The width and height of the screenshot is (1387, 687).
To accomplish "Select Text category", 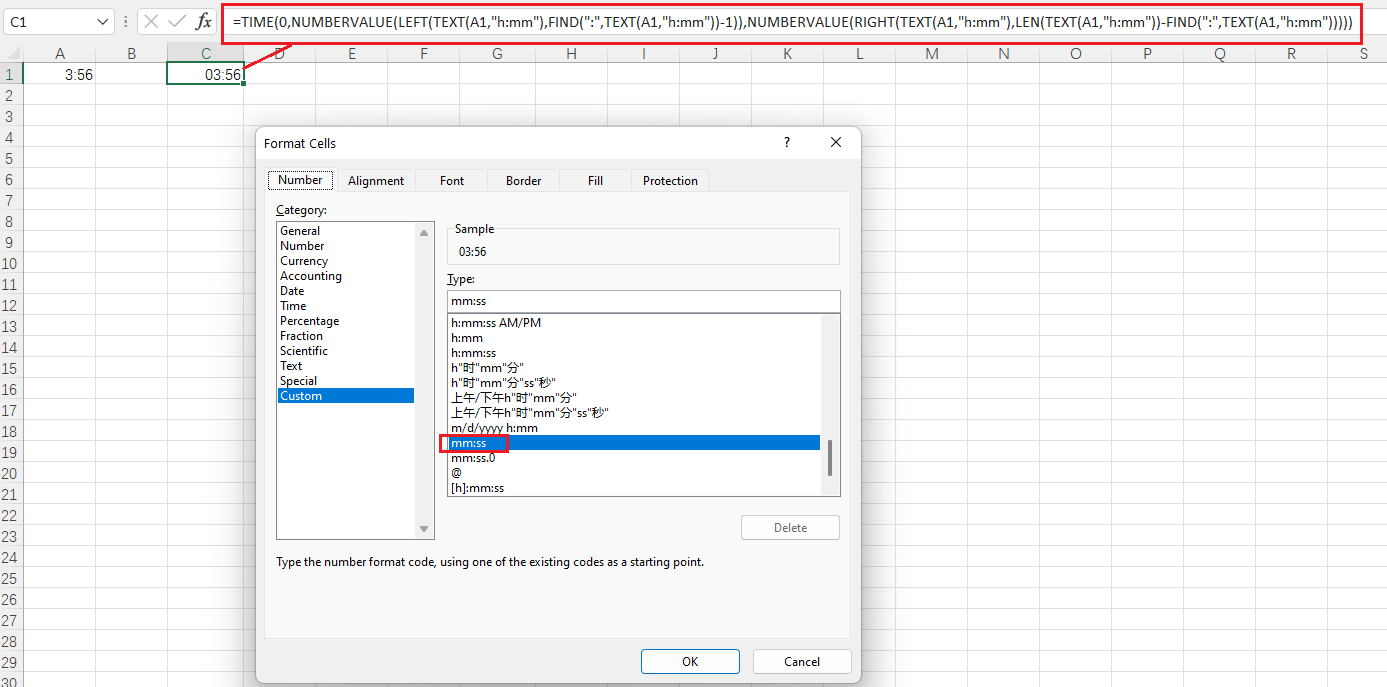I will pyautogui.click(x=345, y=366).
